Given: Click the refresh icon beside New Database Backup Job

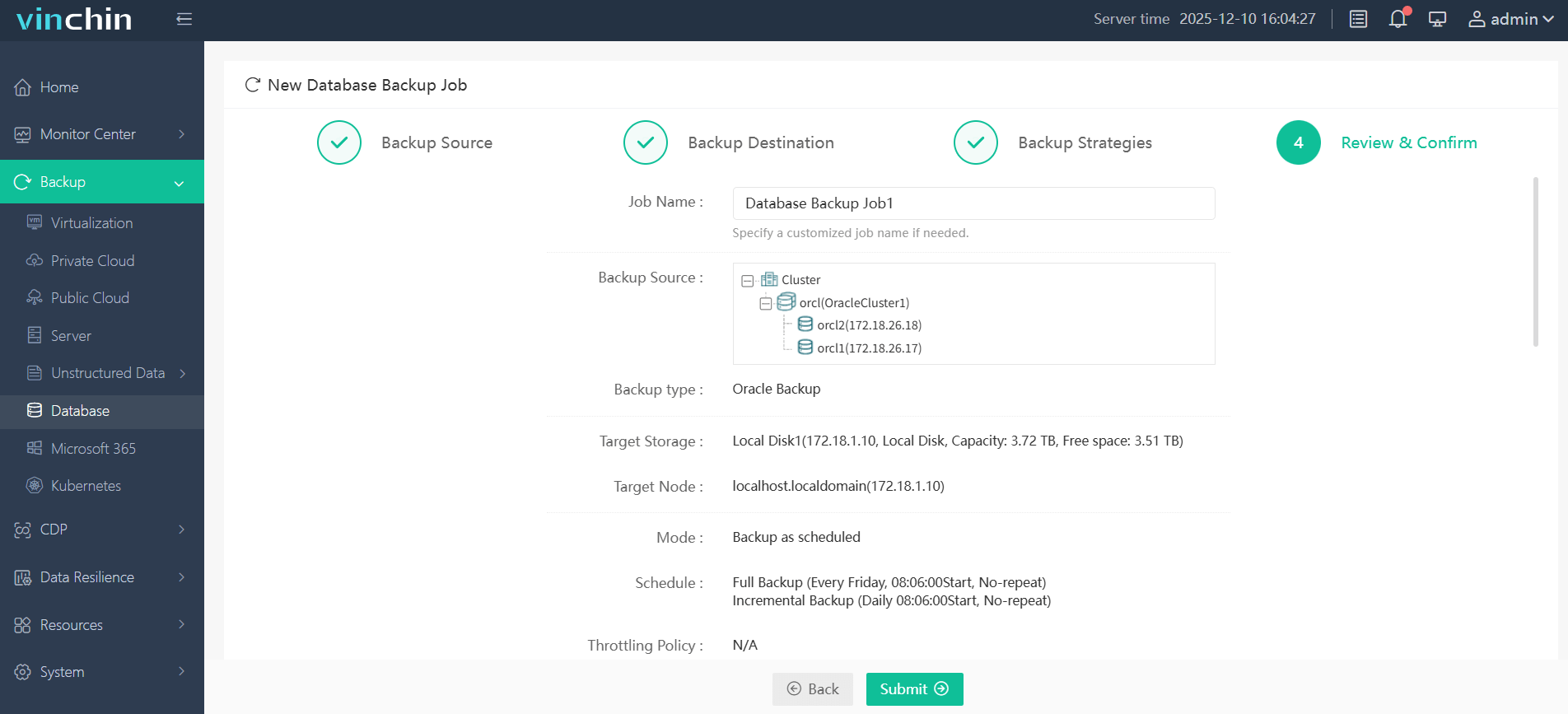Looking at the screenshot, I should pyautogui.click(x=252, y=85).
